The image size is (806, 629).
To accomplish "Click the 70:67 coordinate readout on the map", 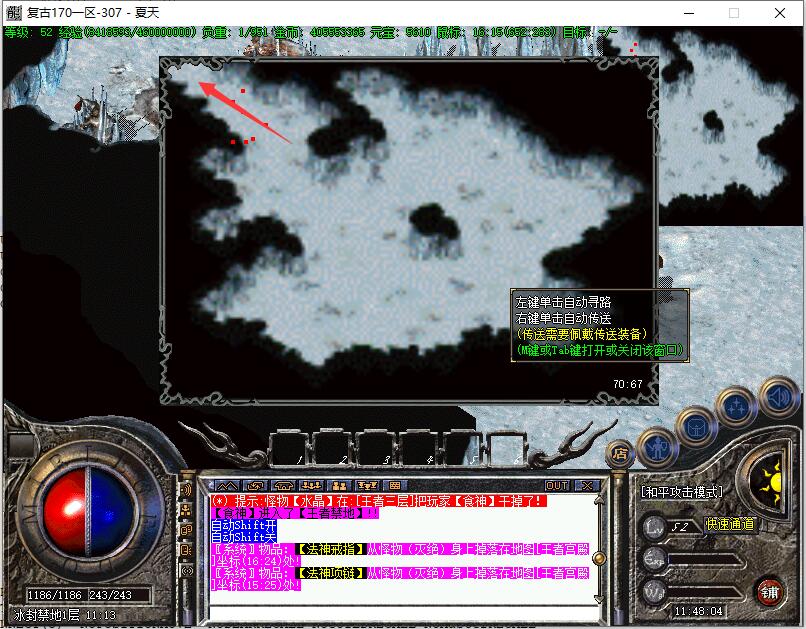I will coord(628,384).
